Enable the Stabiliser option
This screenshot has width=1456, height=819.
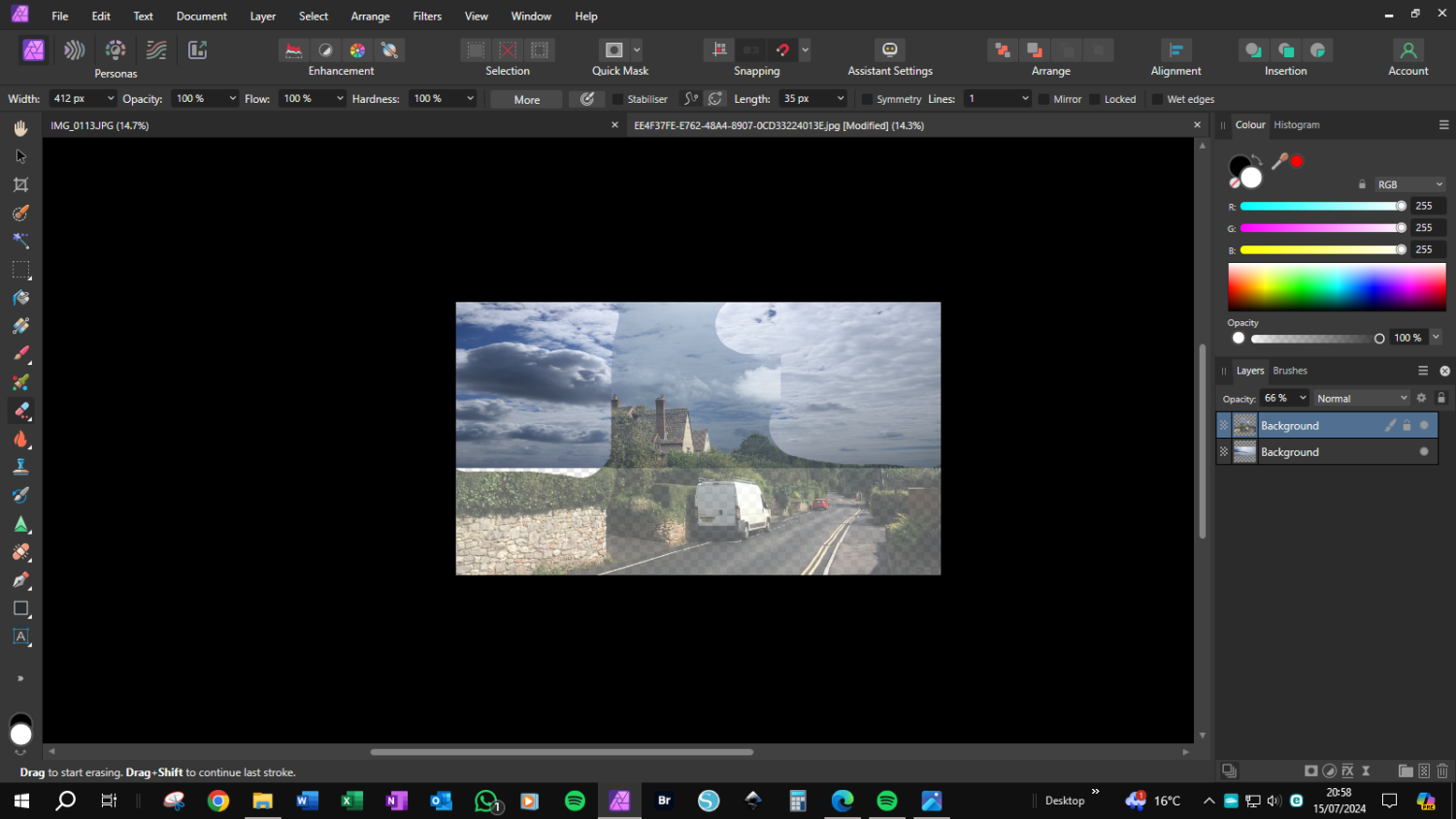620,98
